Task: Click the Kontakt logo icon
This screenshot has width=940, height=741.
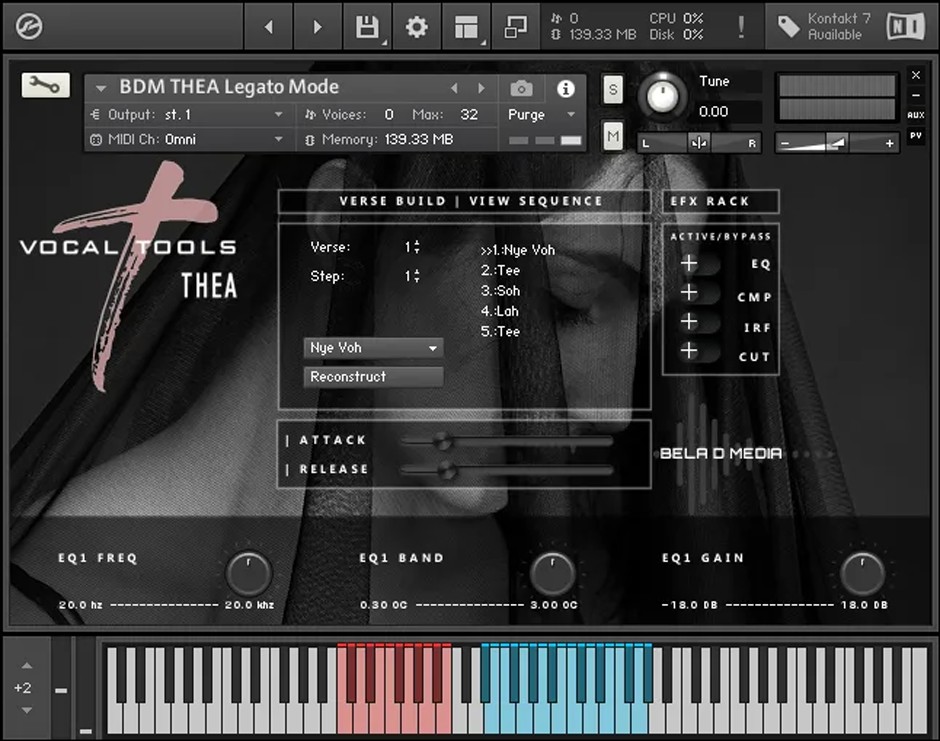Action: click(x=28, y=27)
